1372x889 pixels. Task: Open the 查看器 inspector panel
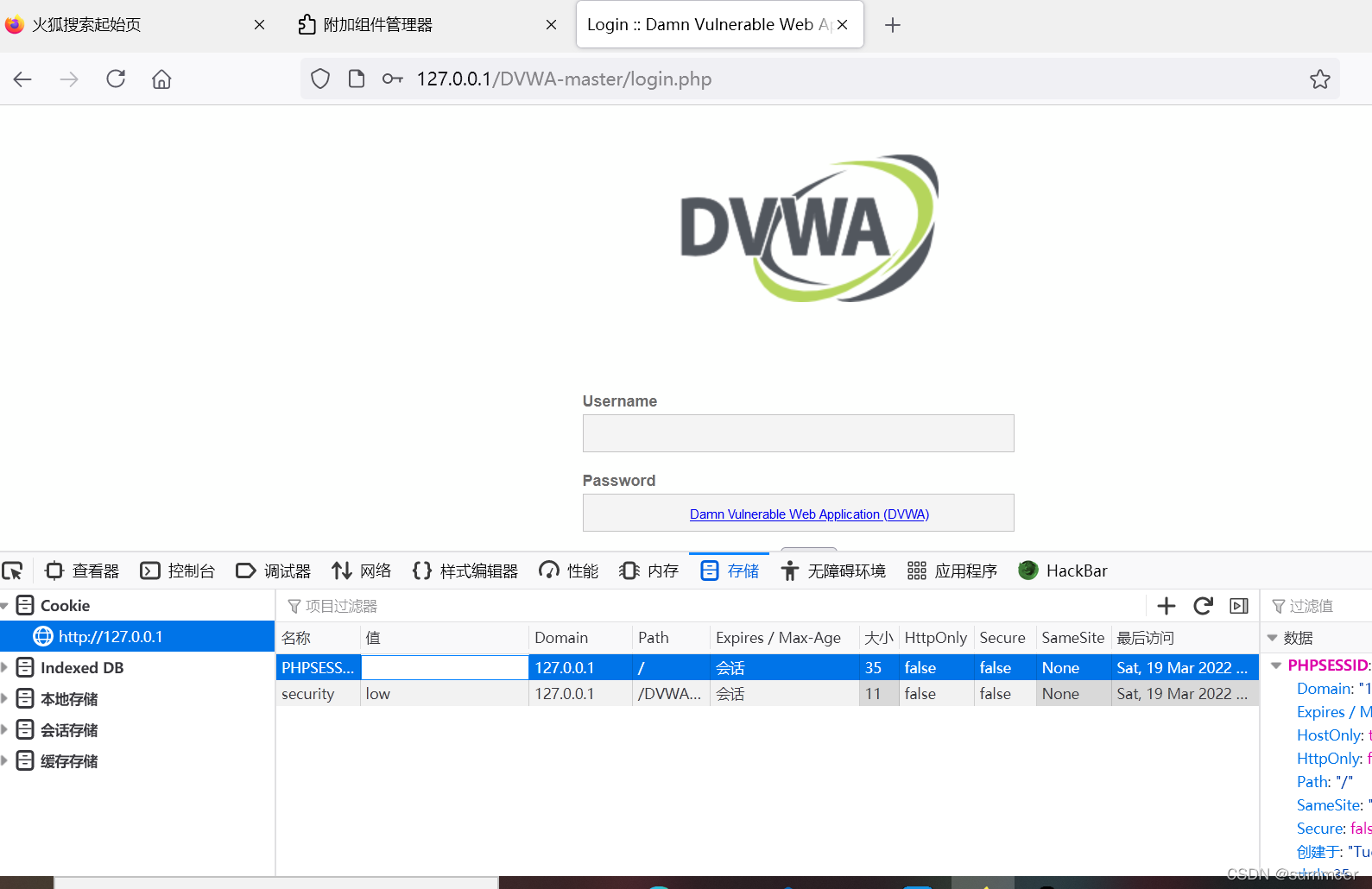pyautogui.click(x=83, y=571)
